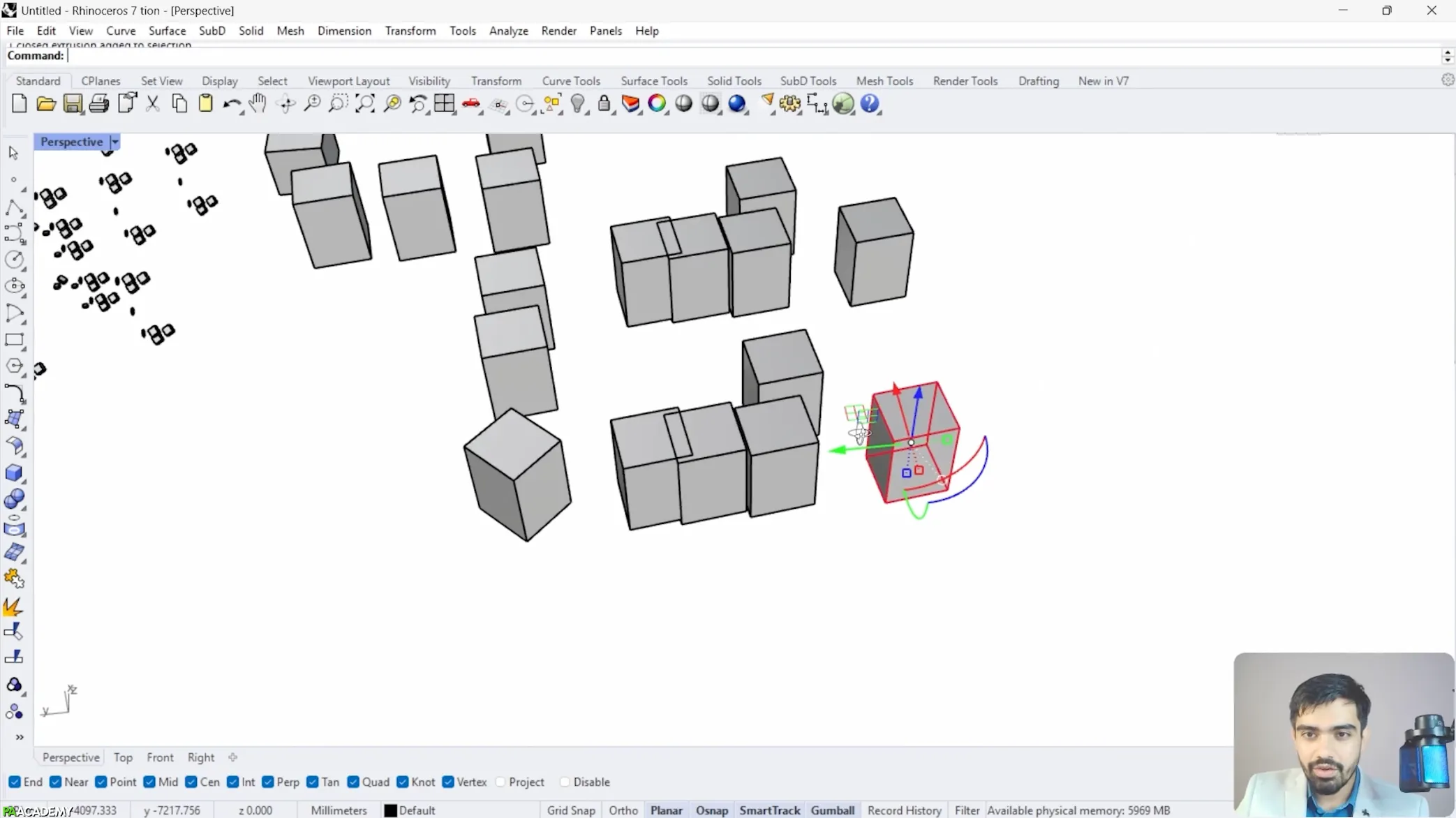Select the Pan hand tool
The height and width of the screenshot is (818, 1456).
(x=258, y=104)
